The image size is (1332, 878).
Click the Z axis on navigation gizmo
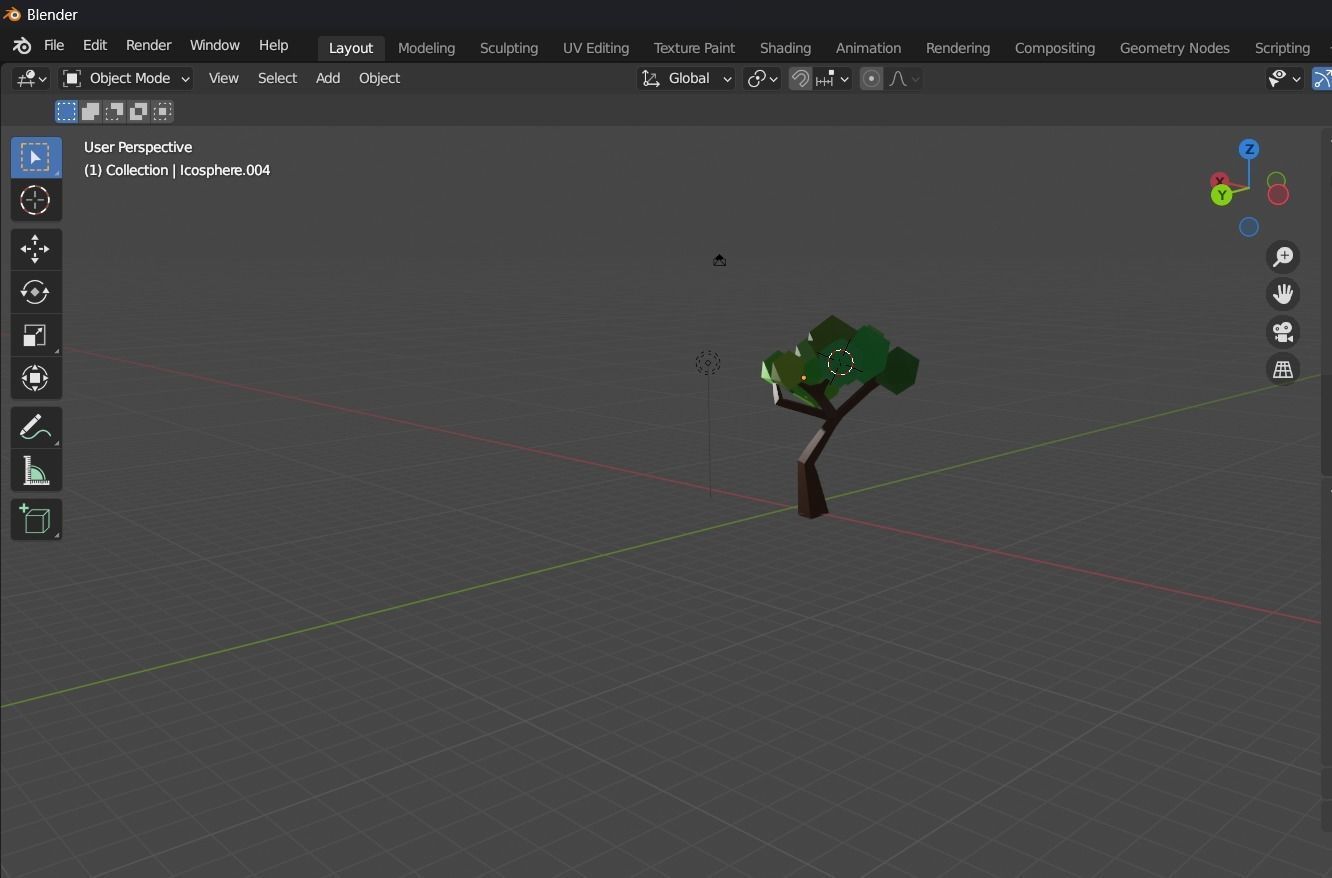1249,149
